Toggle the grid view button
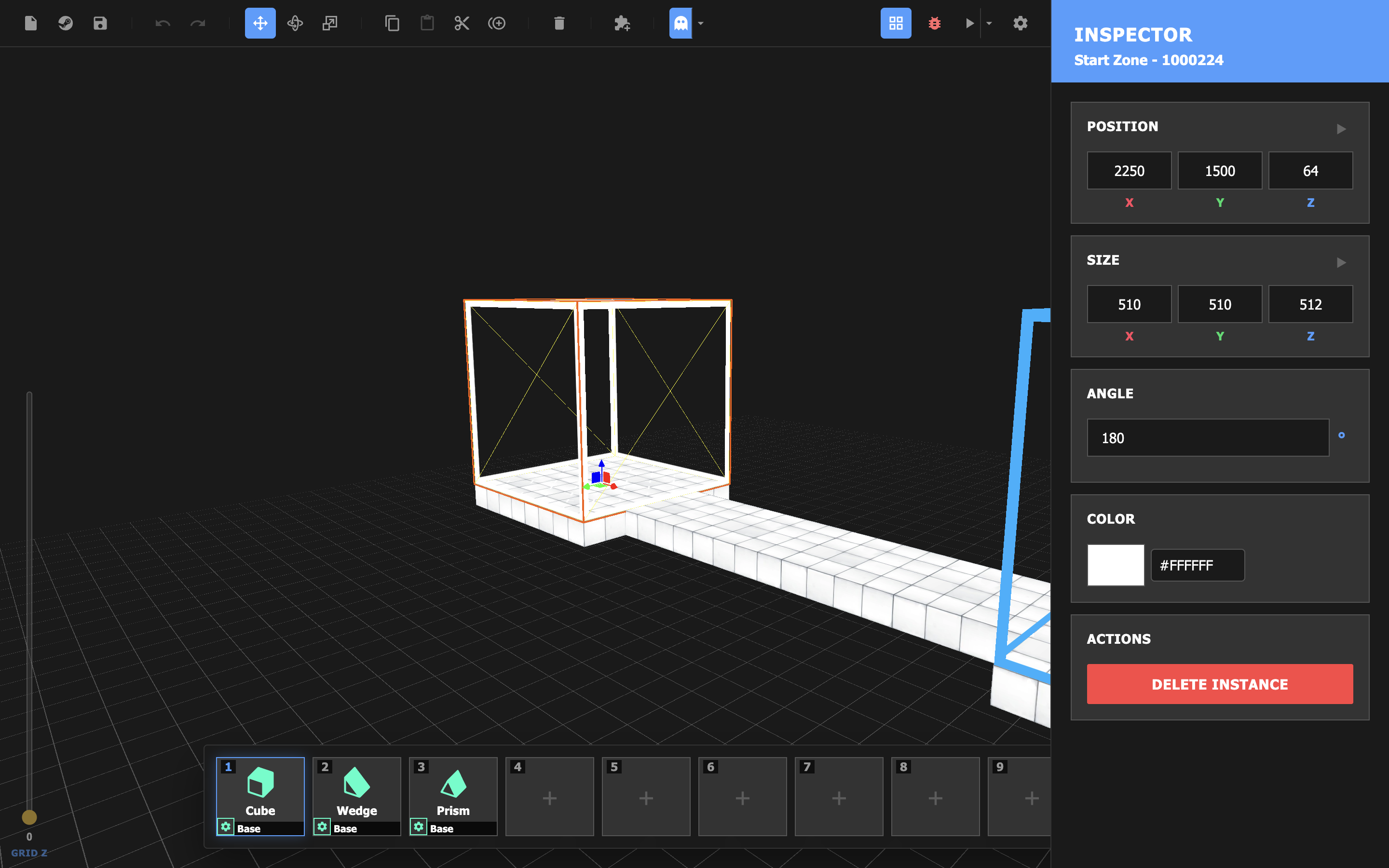1389x868 pixels. (896, 23)
